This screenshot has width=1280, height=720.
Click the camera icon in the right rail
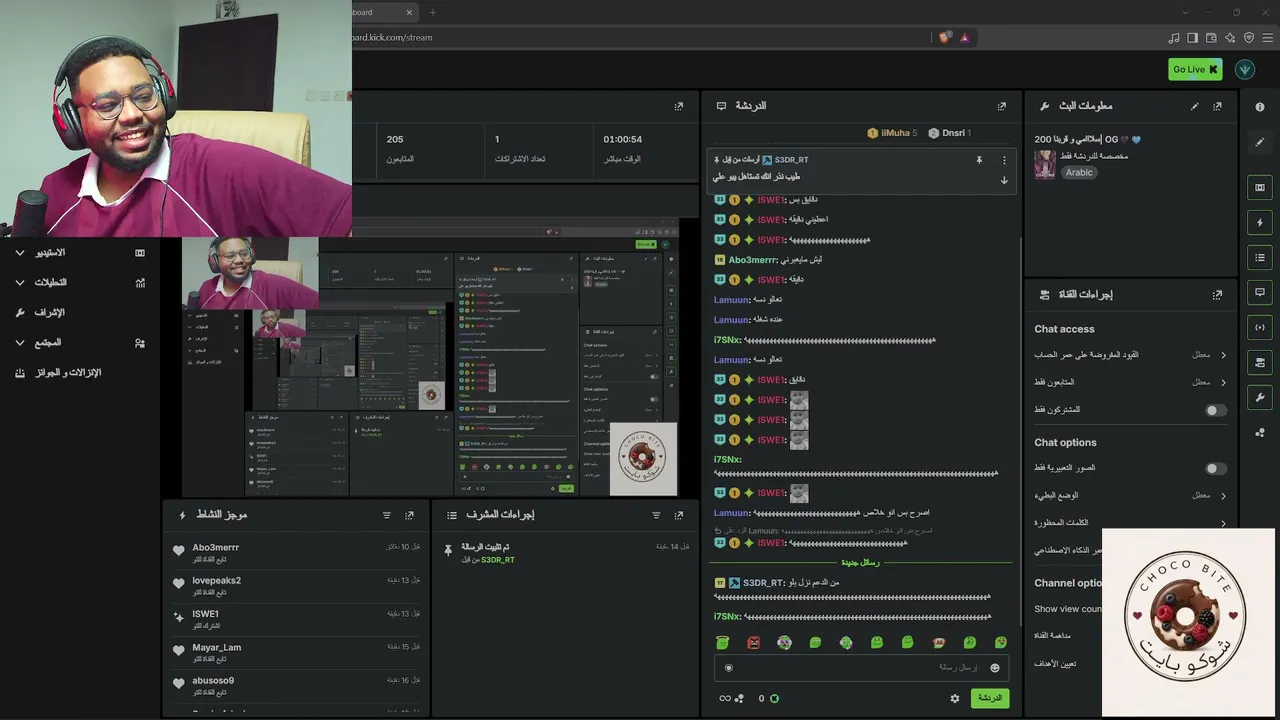click(1260, 362)
